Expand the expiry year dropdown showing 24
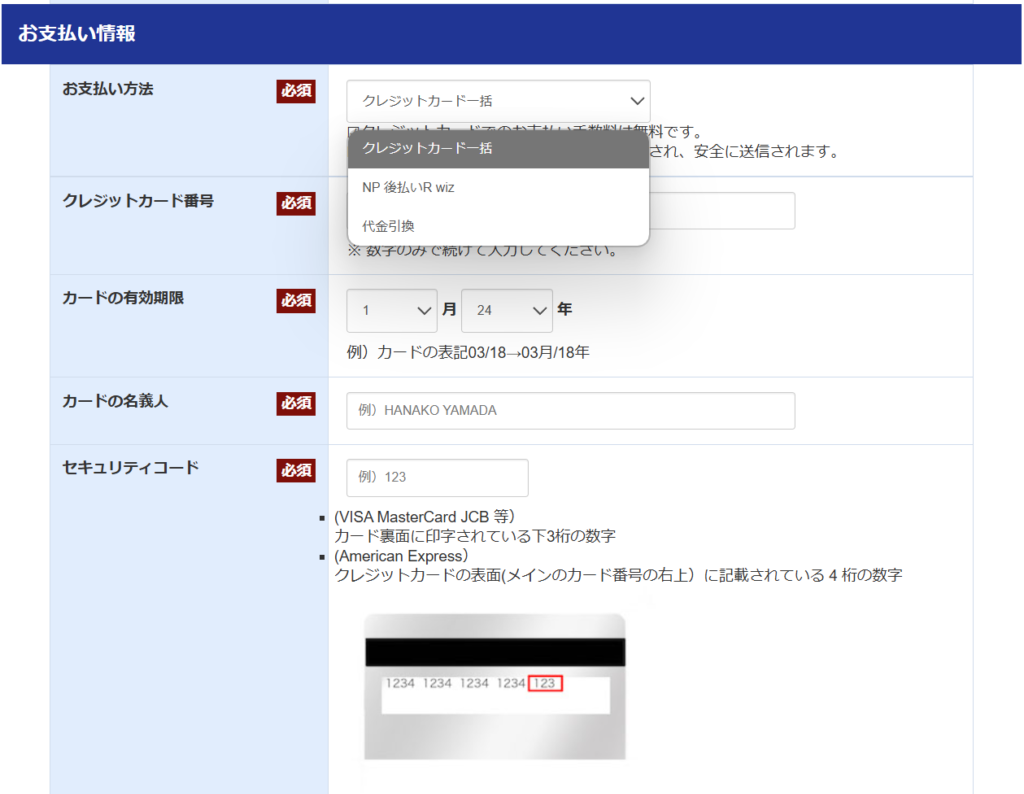 coord(506,311)
